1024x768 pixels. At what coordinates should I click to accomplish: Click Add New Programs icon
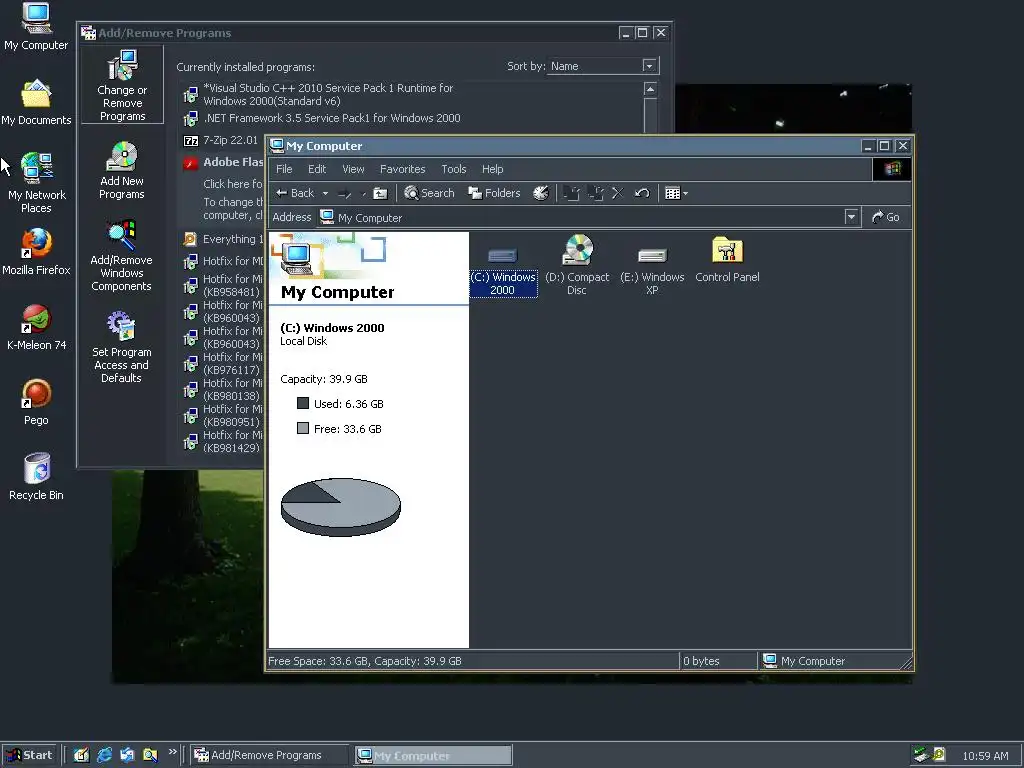(121, 171)
